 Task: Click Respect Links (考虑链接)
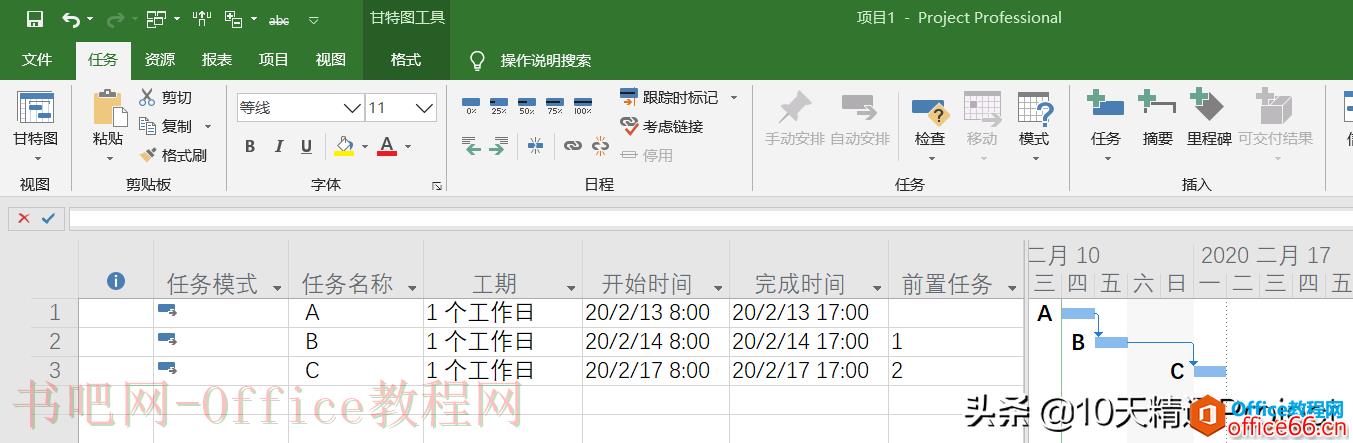pyautogui.click(x=662, y=126)
